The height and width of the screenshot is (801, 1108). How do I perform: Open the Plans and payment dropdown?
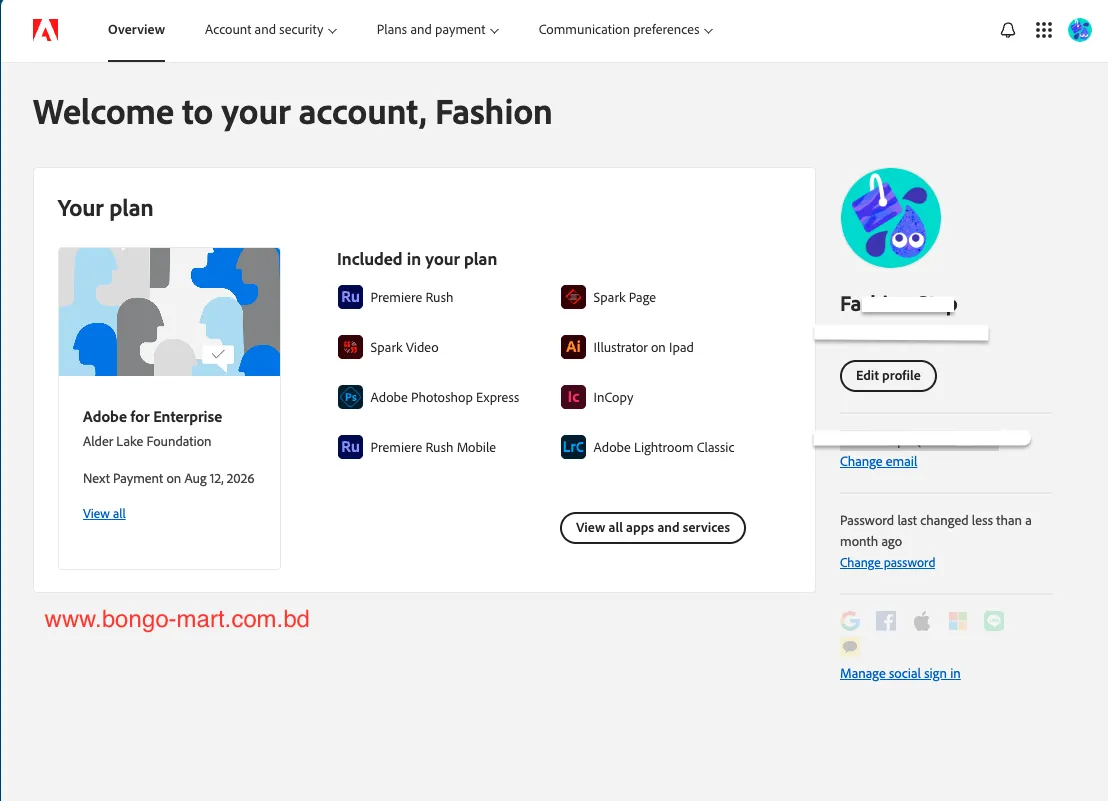[x=437, y=29]
